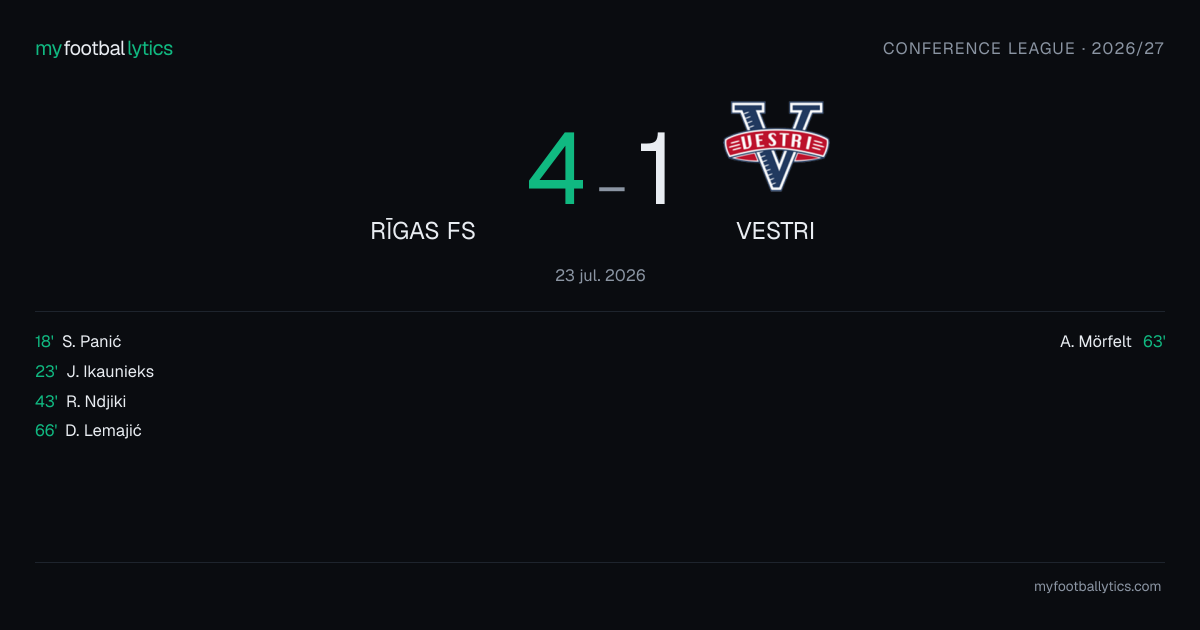1200x630 pixels.
Task: Click the dash between the scores
Action: (612, 188)
